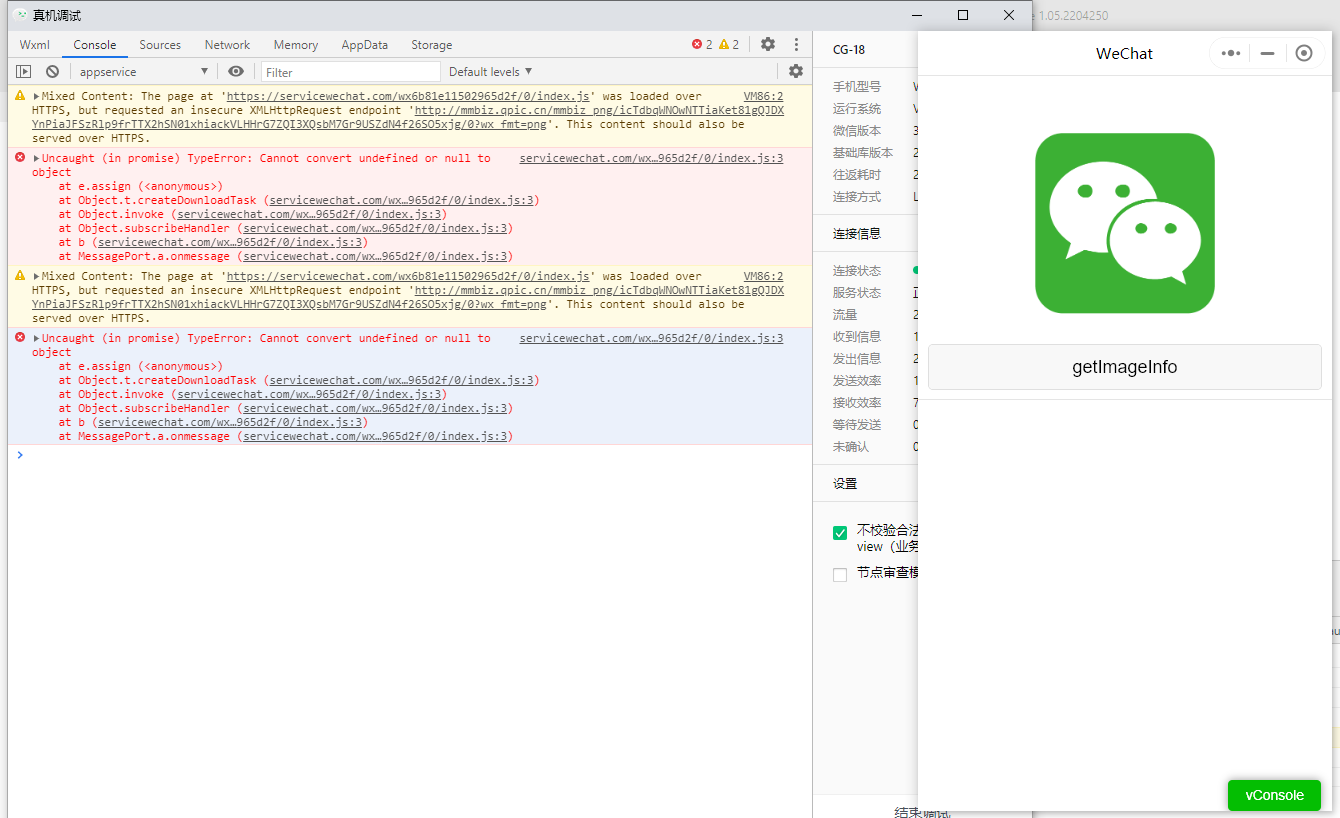Open the console settings gear beside Default levels
The height and width of the screenshot is (818, 1340).
[x=796, y=71]
